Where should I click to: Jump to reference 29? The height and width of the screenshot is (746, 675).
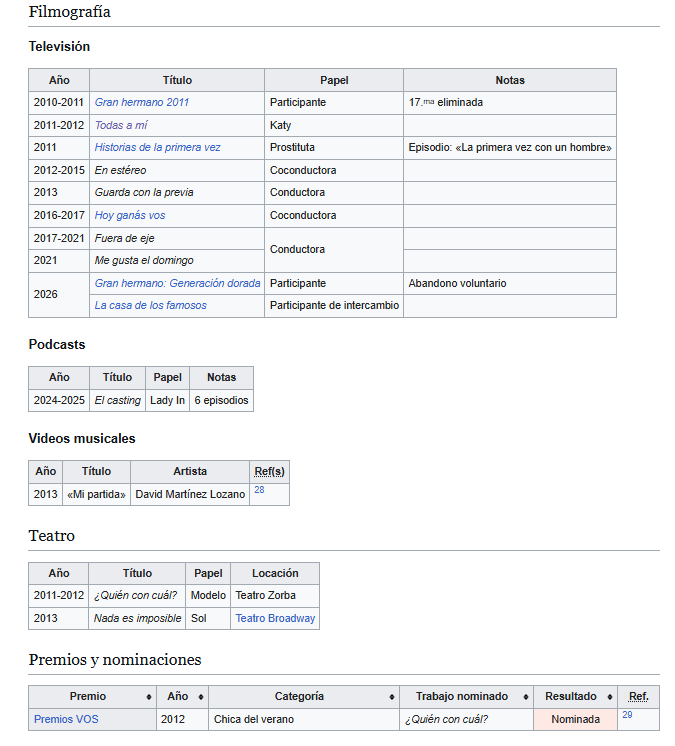pyautogui.click(x=627, y=715)
